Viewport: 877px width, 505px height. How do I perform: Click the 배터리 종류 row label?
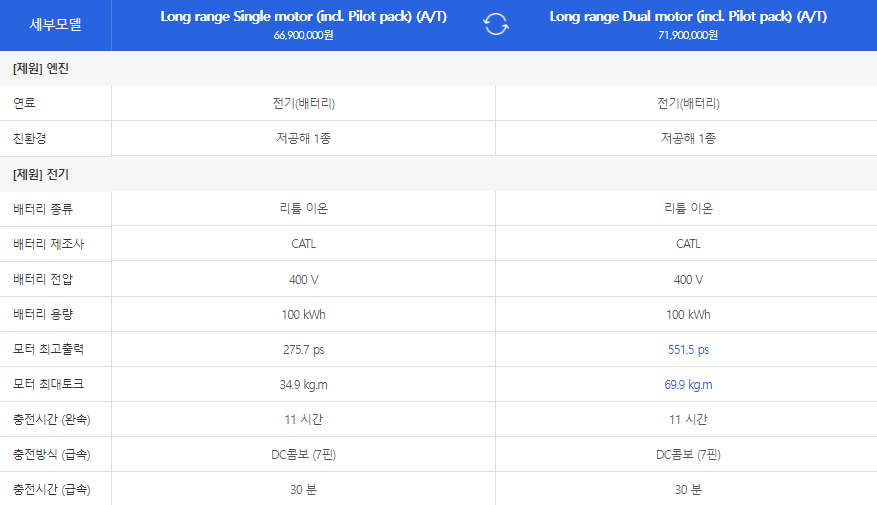(43, 209)
